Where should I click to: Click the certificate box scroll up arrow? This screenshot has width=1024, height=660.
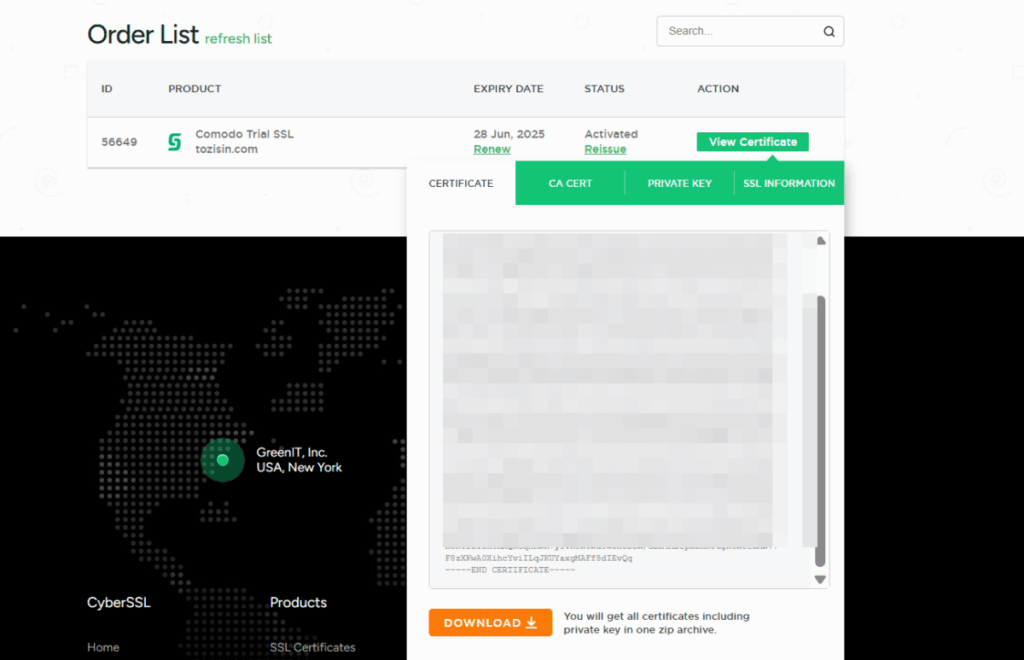[821, 241]
